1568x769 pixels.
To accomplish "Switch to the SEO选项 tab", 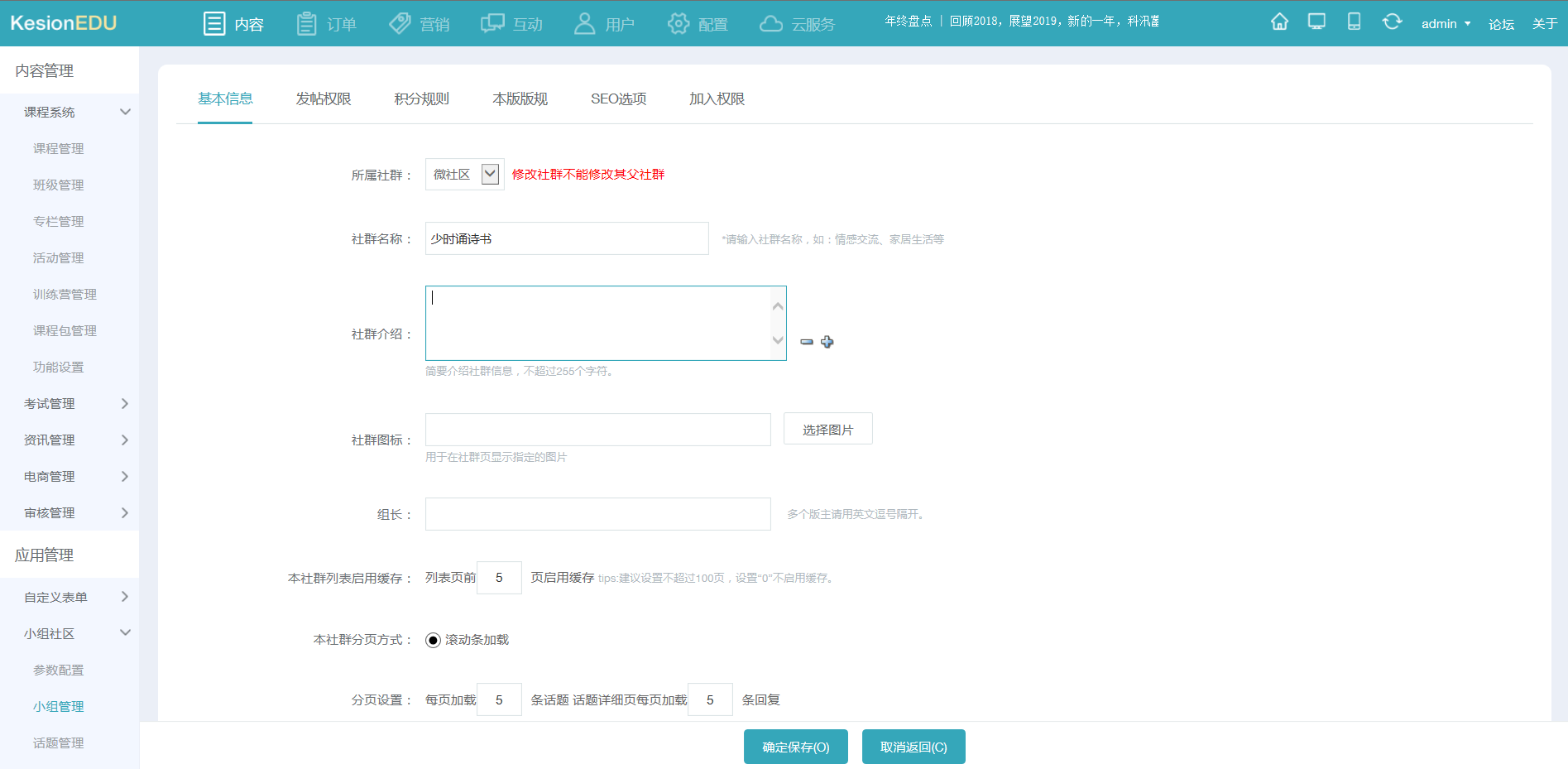I will coord(618,99).
